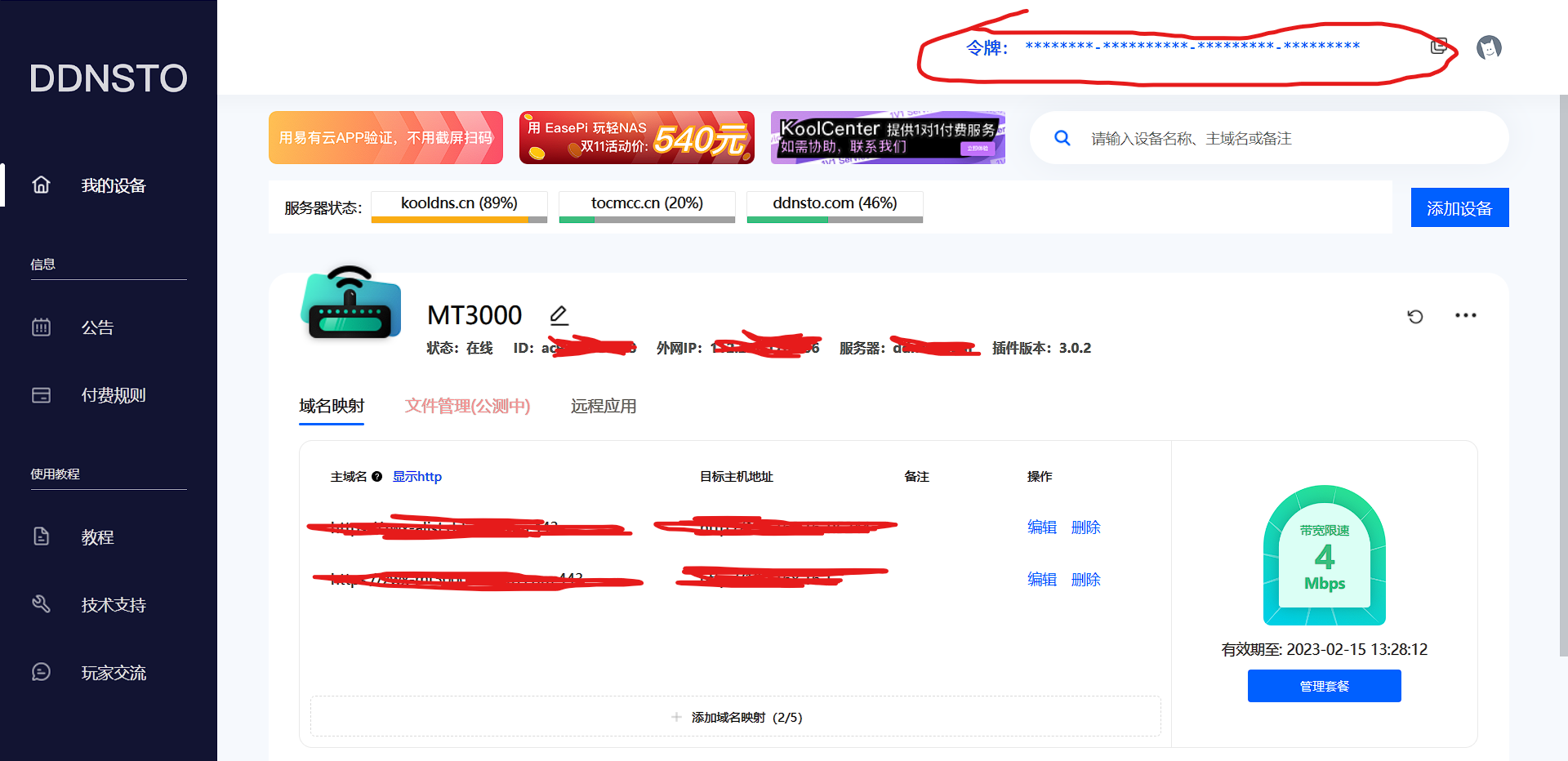The width and height of the screenshot is (1568, 761).
Task: Open the three-dot more options menu
Action: tap(1465, 316)
